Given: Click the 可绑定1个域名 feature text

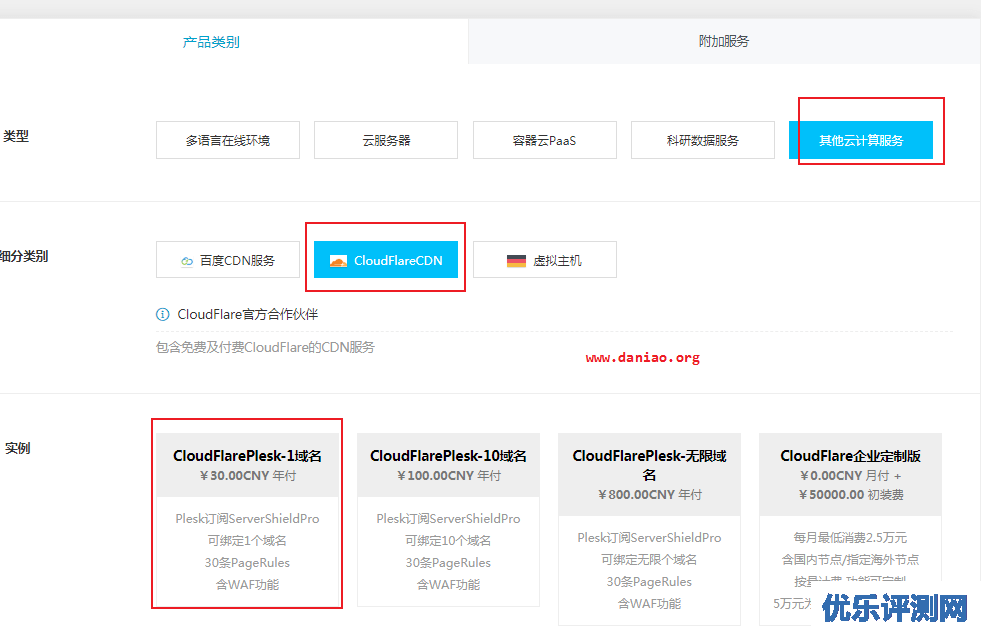Looking at the screenshot, I should tap(247, 541).
